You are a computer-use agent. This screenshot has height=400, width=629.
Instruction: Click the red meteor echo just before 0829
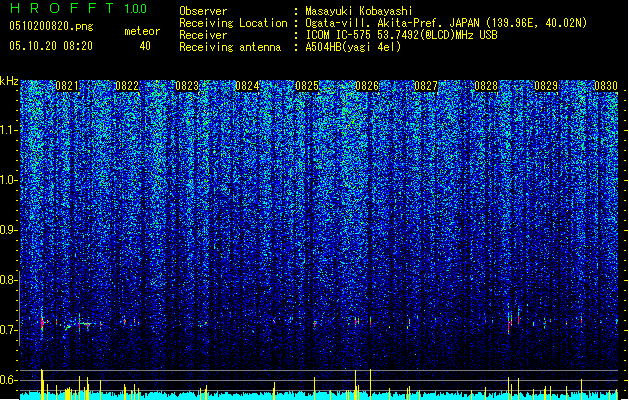point(509,325)
